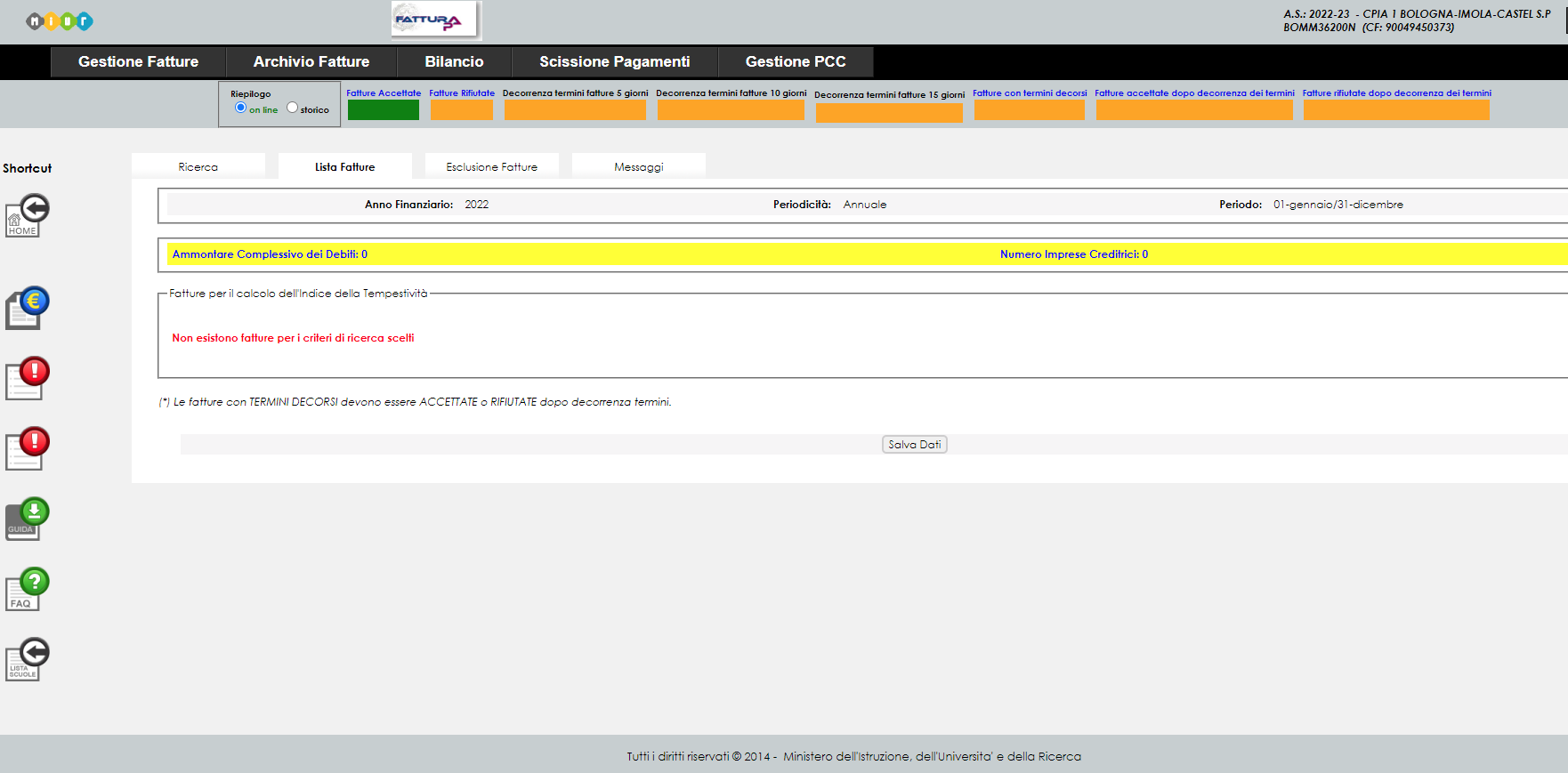Click the MIUR logo in the header
Viewport: 1568px width, 773px height.
pos(60,21)
